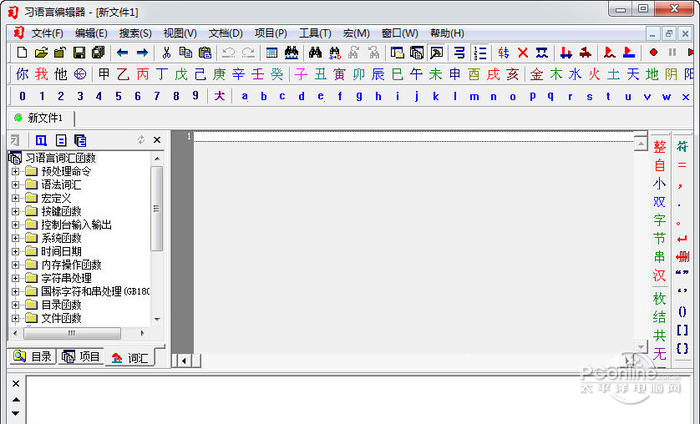The height and width of the screenshot is (424, 700).
Task: Insert the character 金 from the toolbar
Action: point(537,74)
